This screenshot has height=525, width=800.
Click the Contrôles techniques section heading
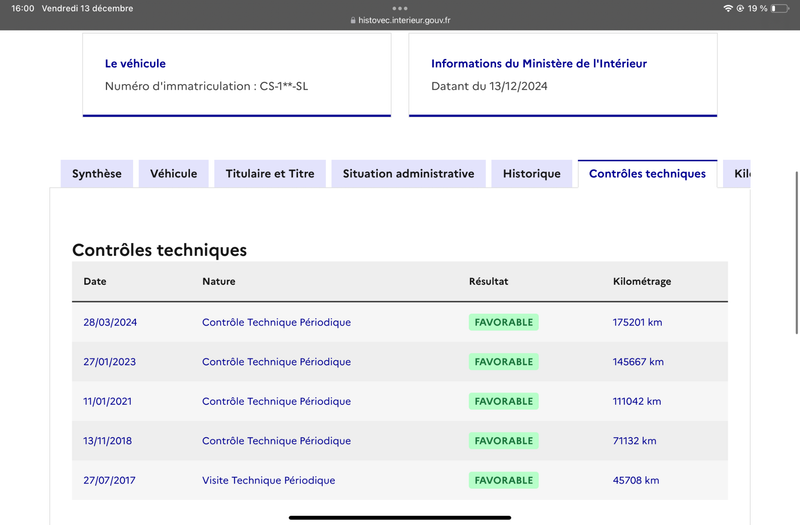click(x=160, y=251)
